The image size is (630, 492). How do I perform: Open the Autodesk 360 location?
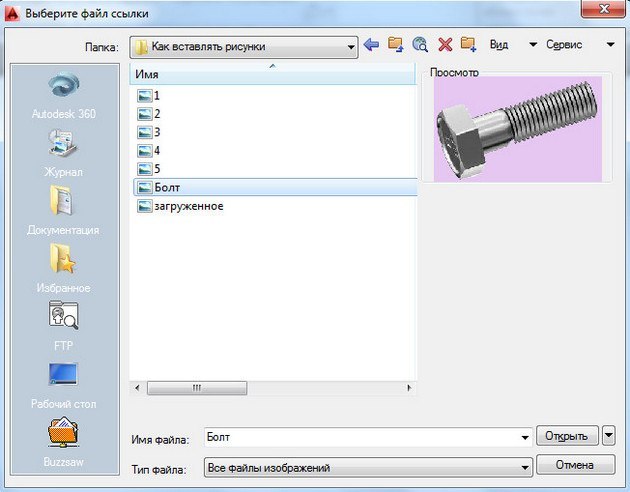tap(64, 95)
